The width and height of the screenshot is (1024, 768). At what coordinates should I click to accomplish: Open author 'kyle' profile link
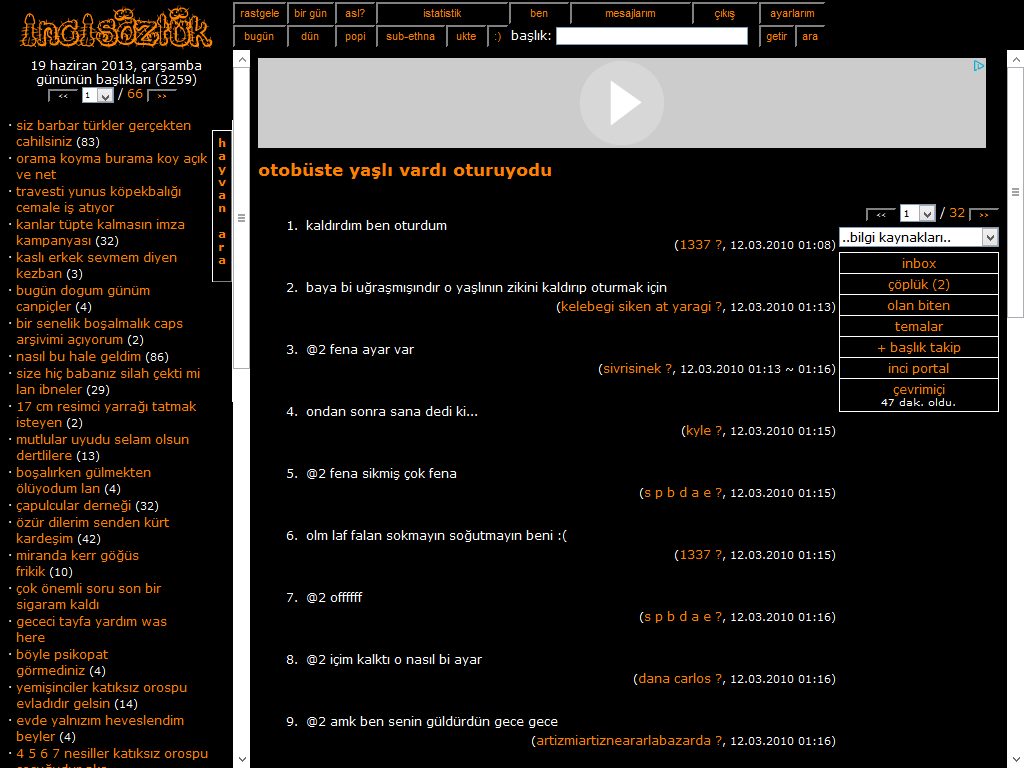pyautogui.click(x=698, y=431)
